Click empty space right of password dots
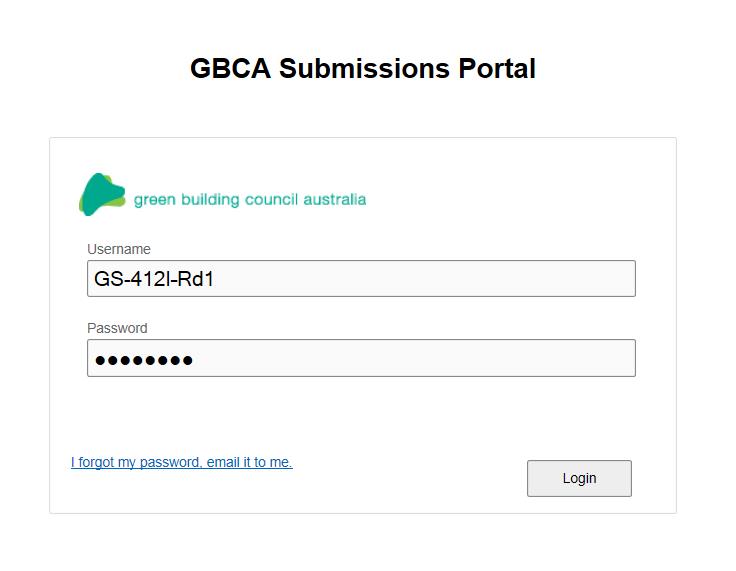This screenshot has height=571, width=736. [413, 358]
